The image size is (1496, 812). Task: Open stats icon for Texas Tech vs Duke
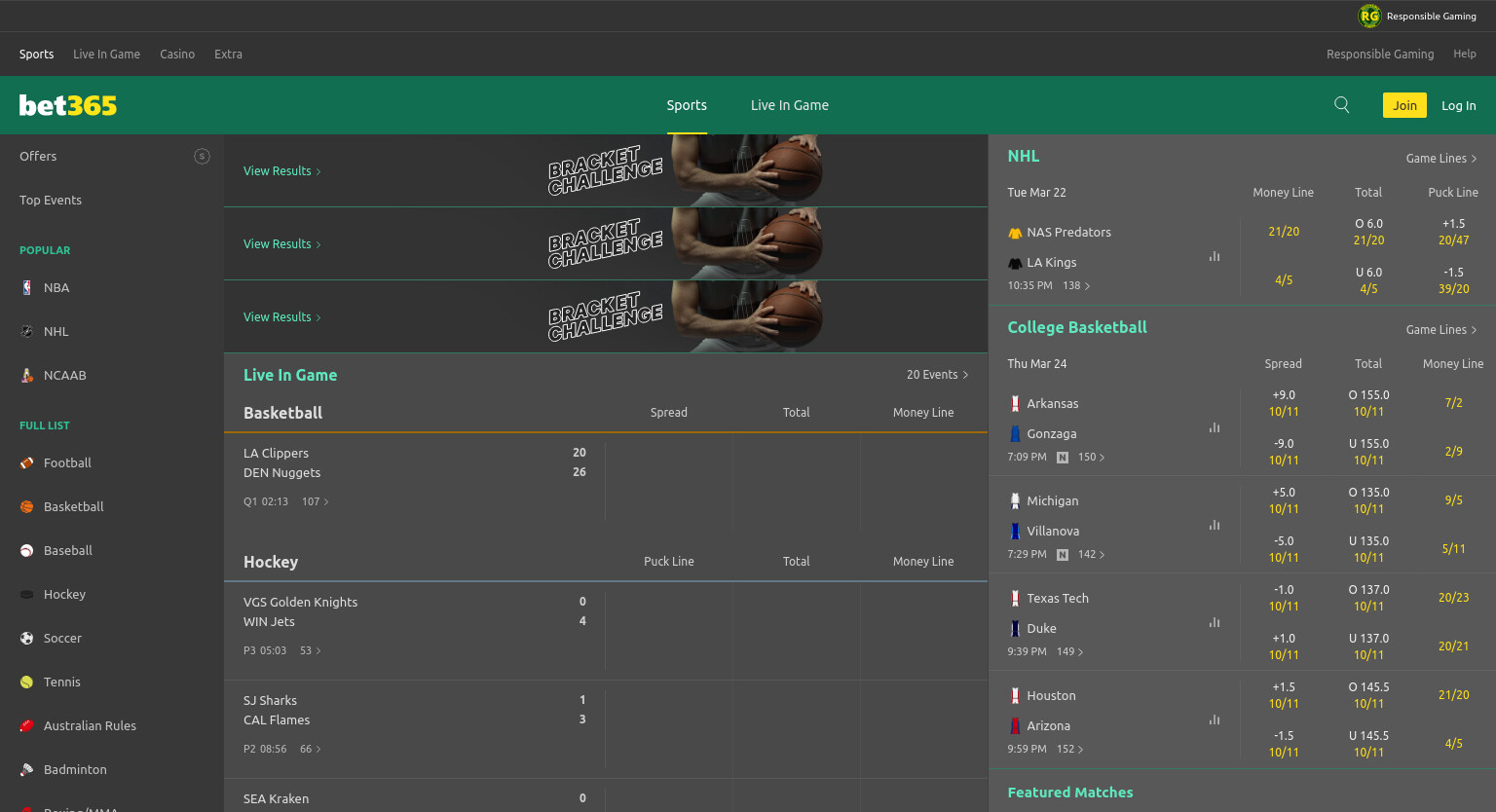coord(1215,622)
